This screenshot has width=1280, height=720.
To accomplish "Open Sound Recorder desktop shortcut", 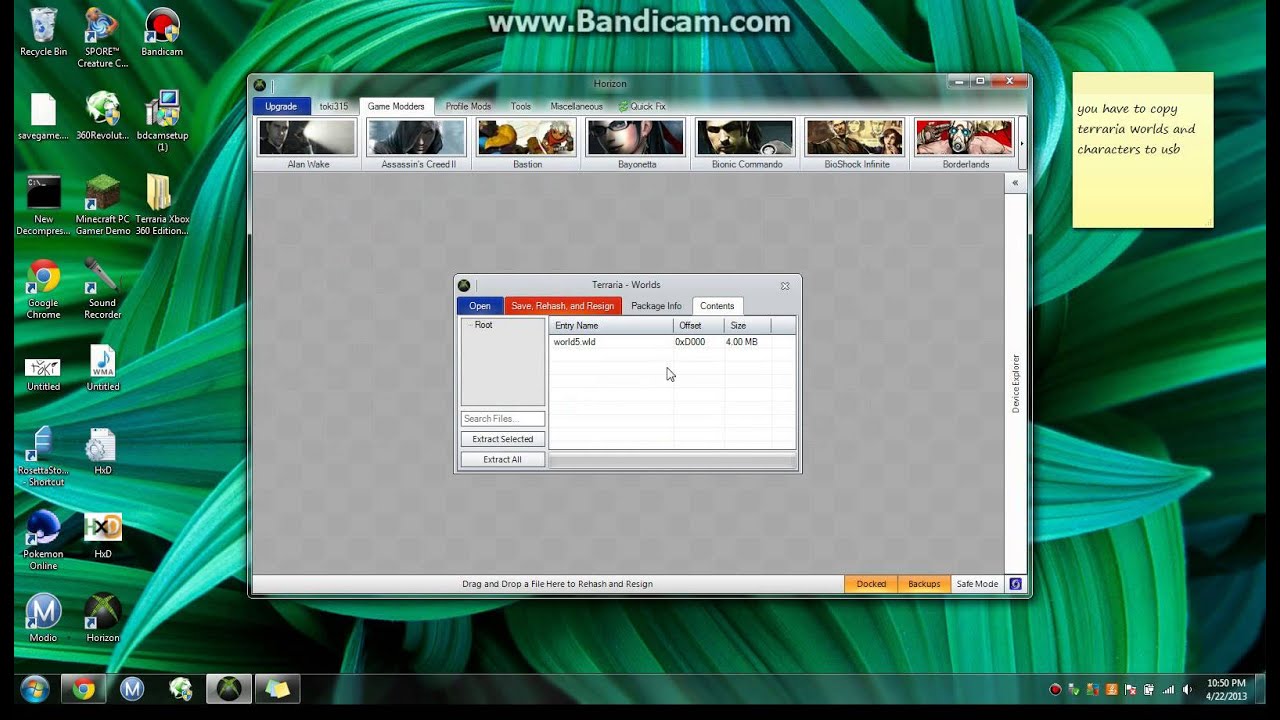I will click(x=102, y=290).
